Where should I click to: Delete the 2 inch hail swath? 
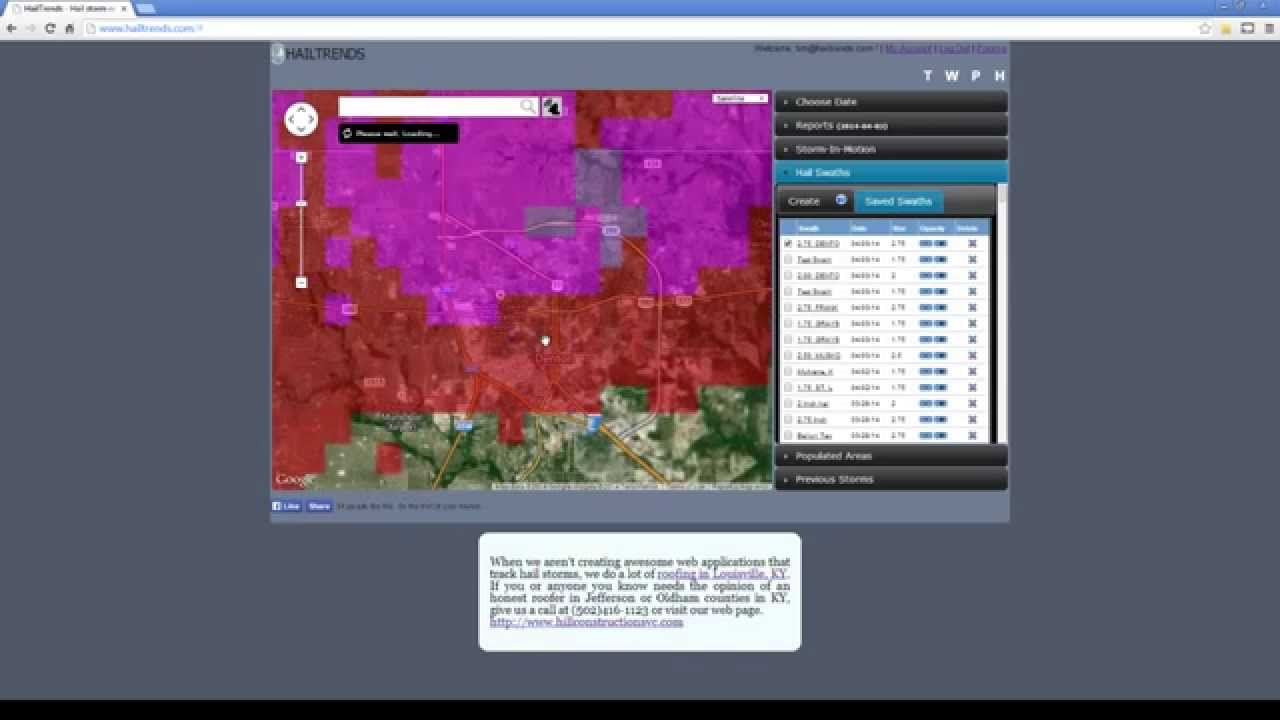(971, 404)
